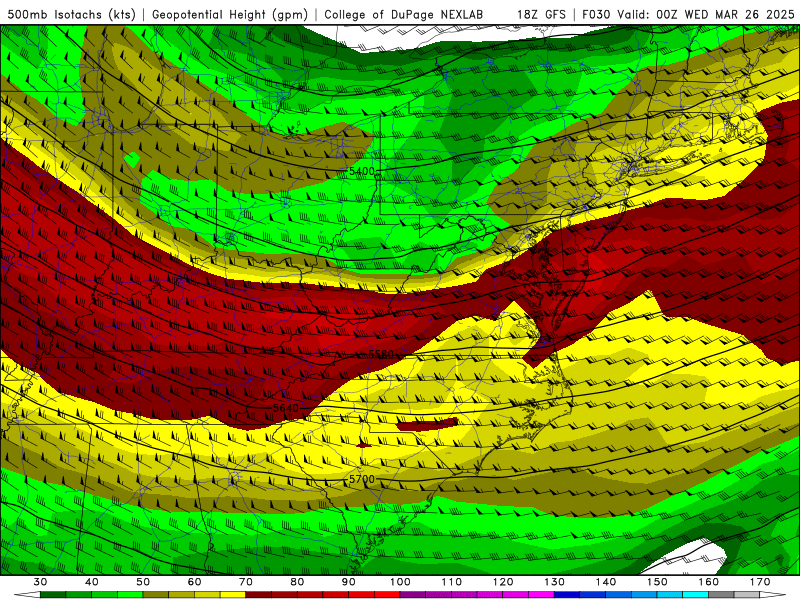Click the 5640 height contour label
The height and width of the screenshot is (600, 800).
point(286,408)
